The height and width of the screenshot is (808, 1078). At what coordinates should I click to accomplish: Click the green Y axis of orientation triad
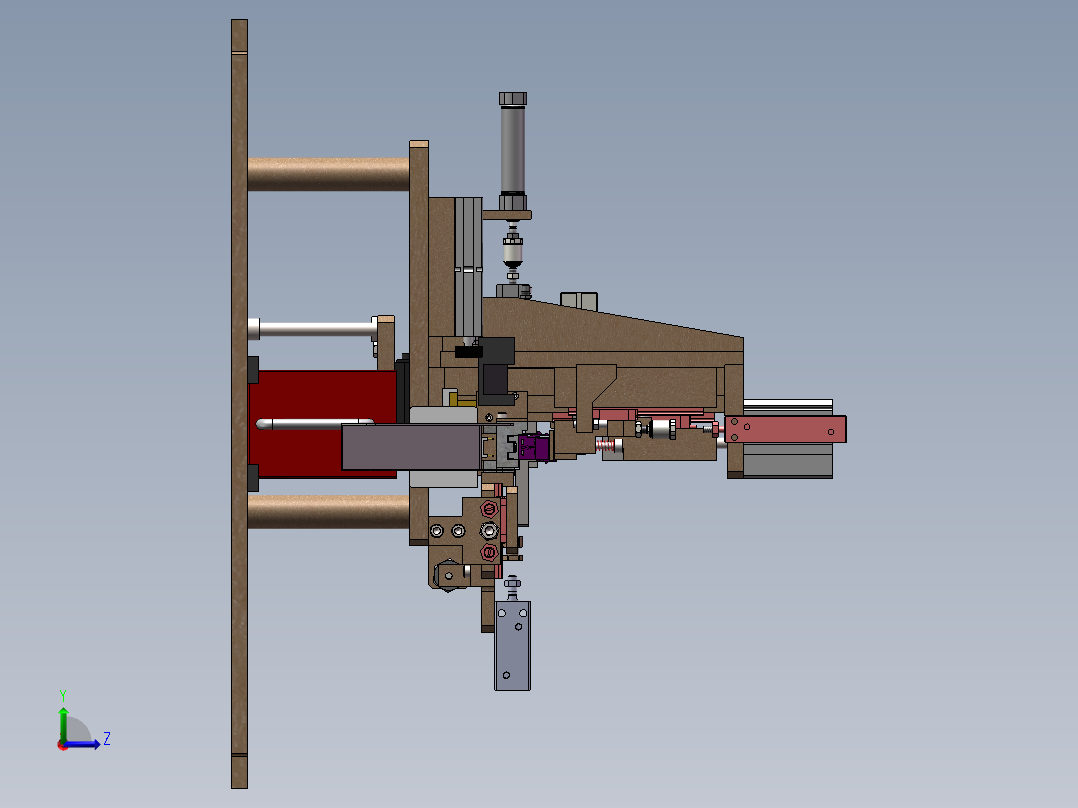63,723
